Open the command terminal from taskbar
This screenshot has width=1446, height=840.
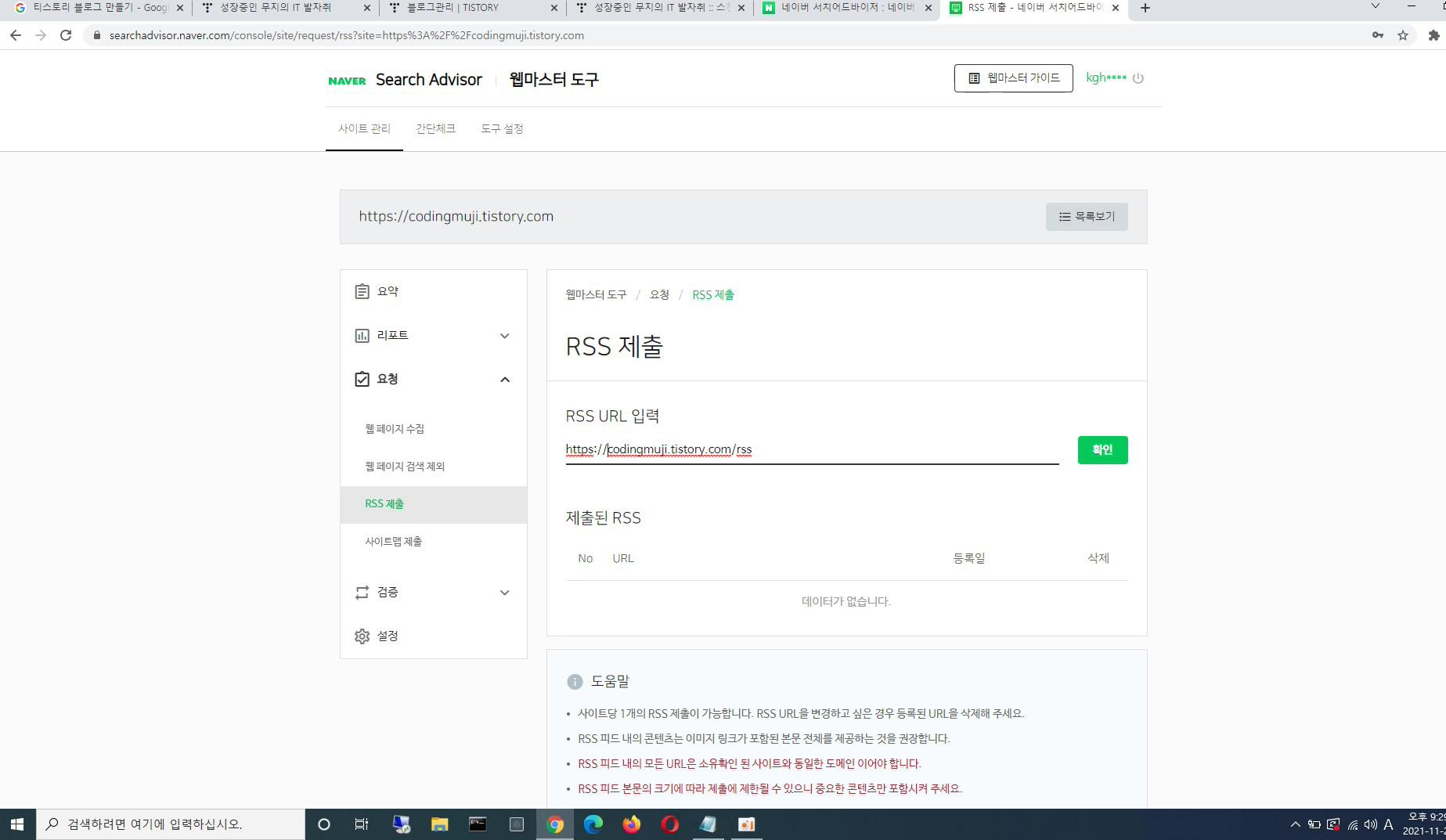[x=478, y=824]
